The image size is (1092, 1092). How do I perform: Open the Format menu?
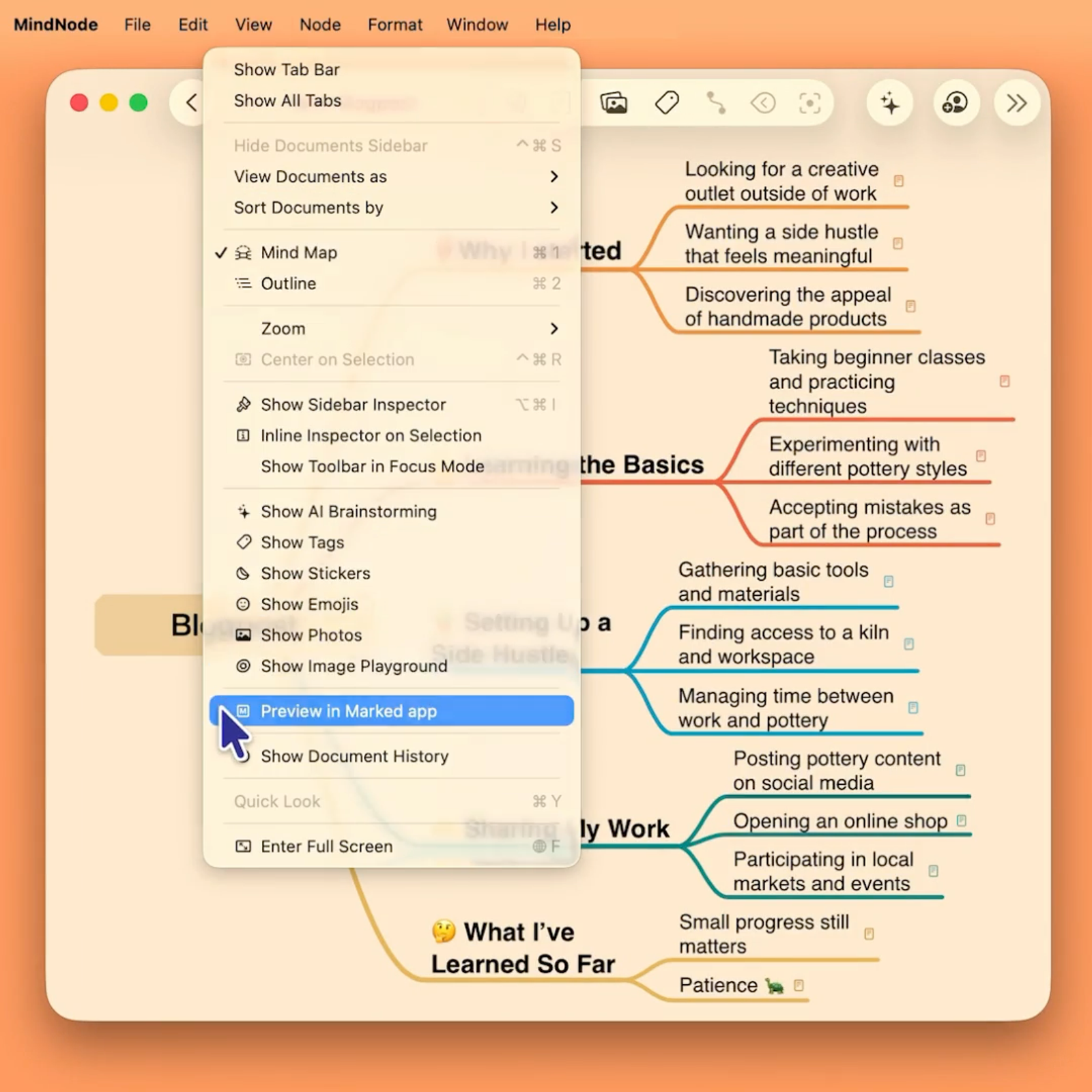pos(395,25)
